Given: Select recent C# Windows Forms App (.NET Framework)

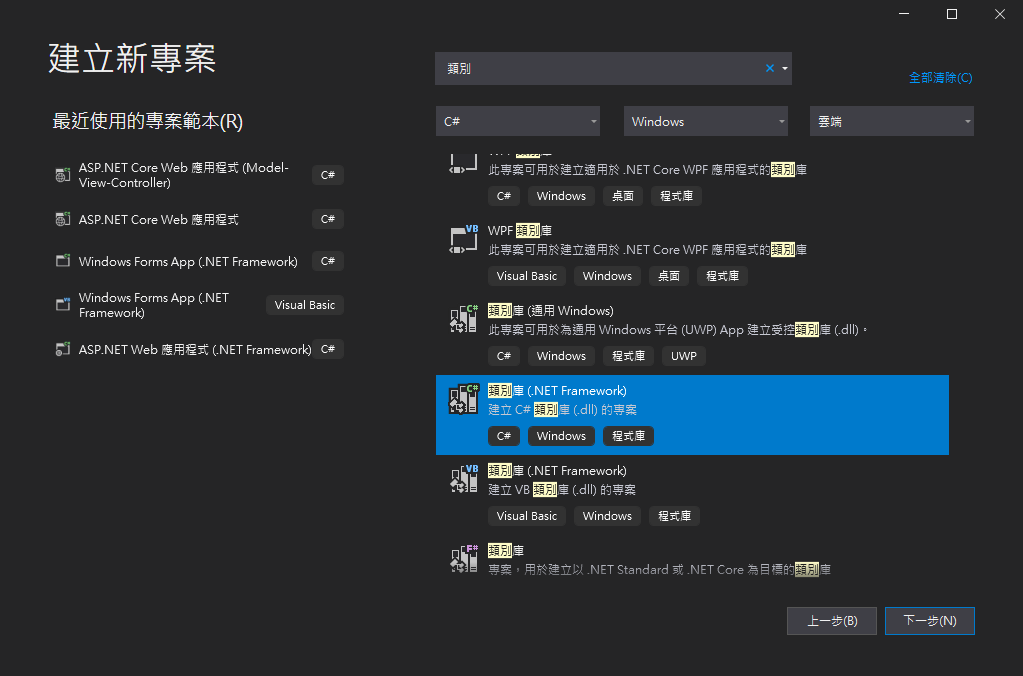Looking at the screenshot, I should click(x=200, y=261).
